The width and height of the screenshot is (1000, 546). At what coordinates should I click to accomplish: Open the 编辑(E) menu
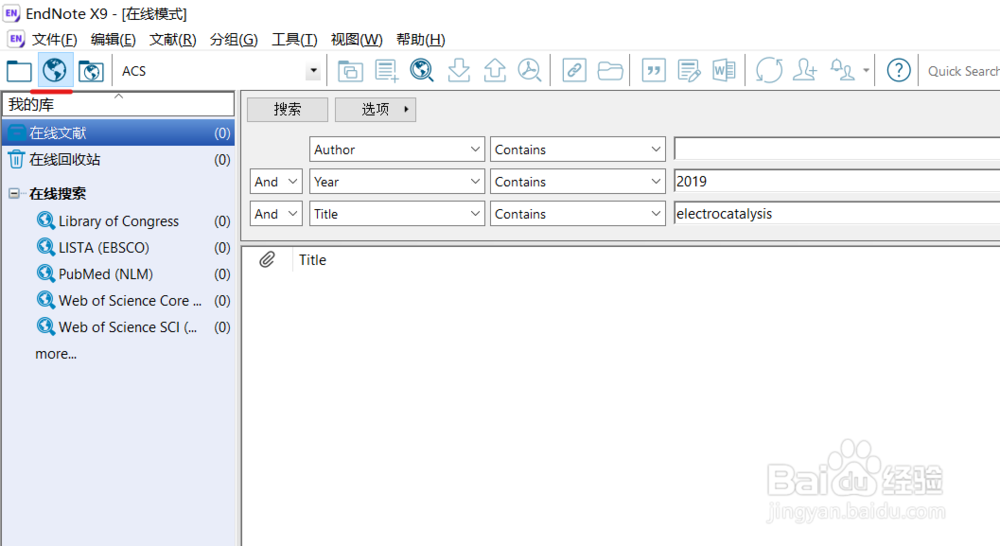pos(113,40)
